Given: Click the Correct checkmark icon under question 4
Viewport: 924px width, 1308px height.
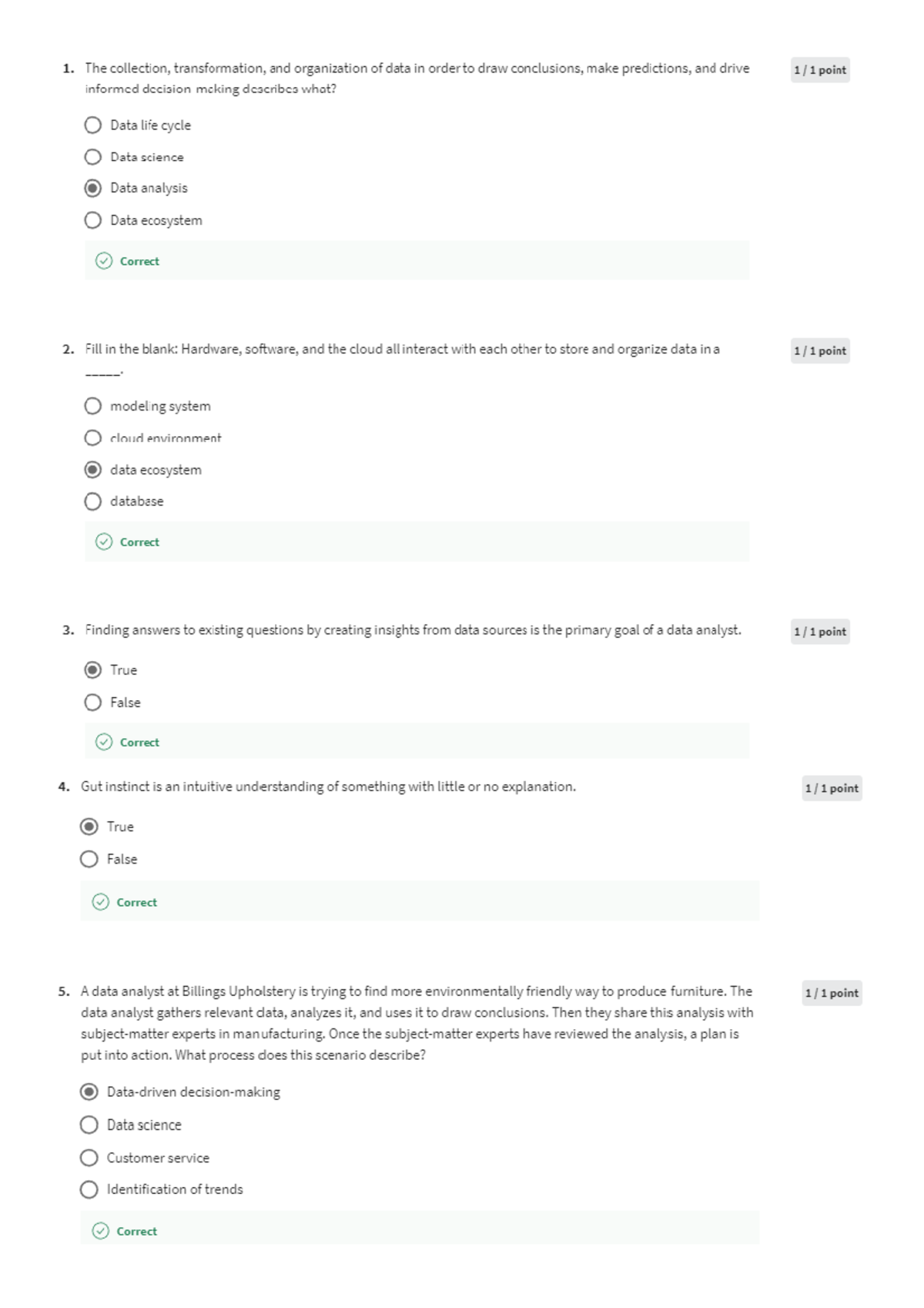Looking at the screenshot, I should [101, 902].
